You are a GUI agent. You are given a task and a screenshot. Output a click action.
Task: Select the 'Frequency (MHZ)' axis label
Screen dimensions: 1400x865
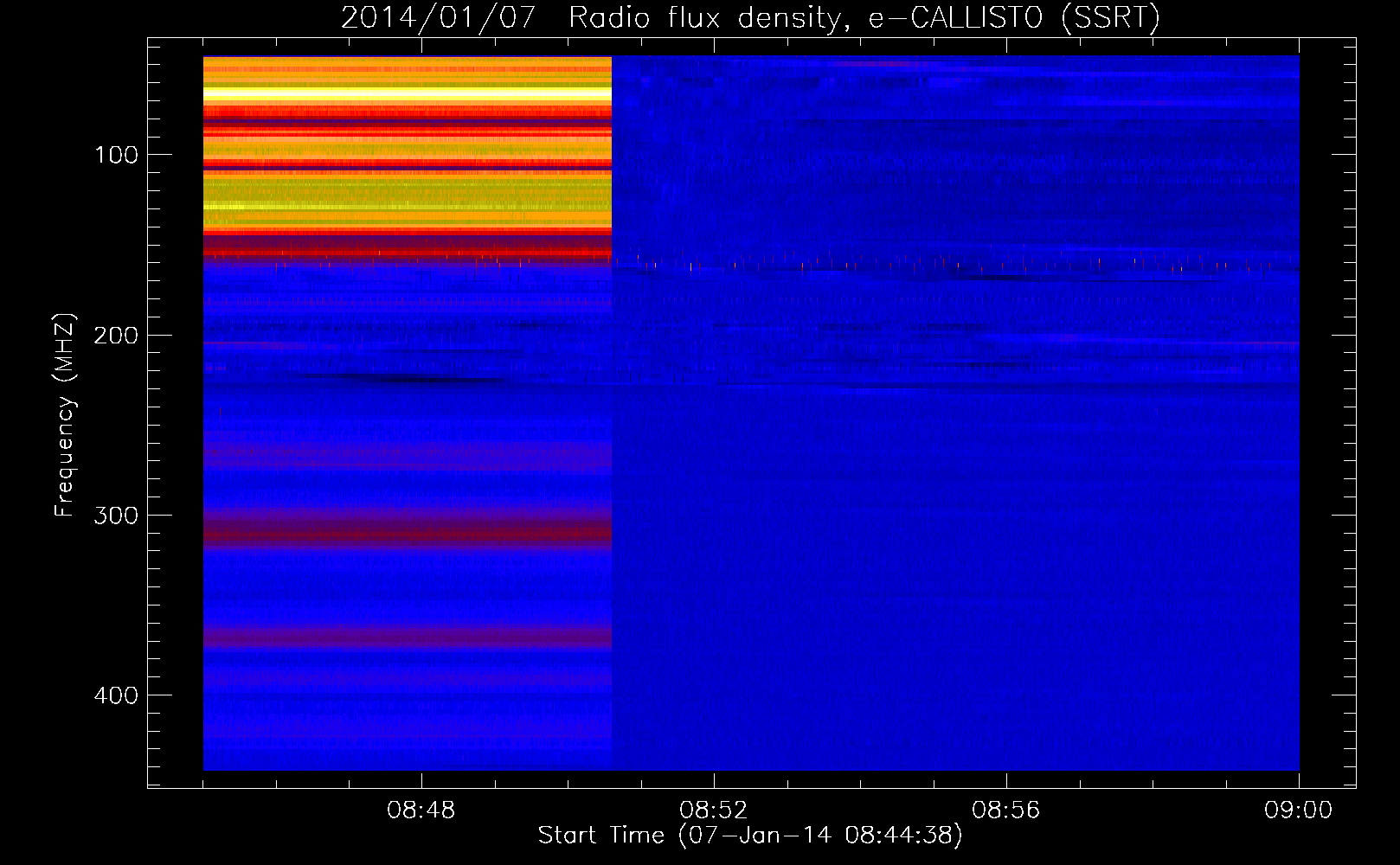click(65, 414)
